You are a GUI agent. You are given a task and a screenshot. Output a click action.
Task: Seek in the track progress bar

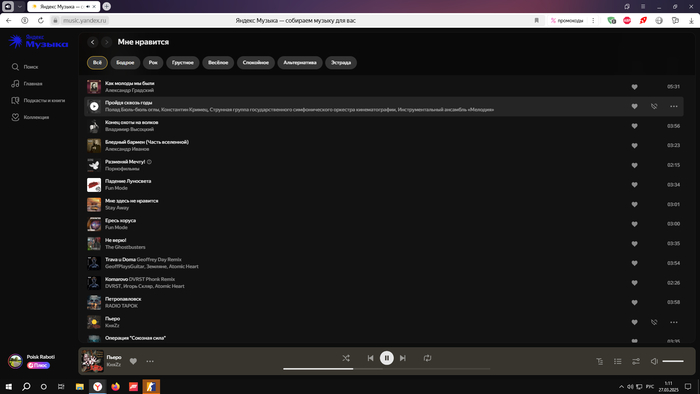click(387, 369)
